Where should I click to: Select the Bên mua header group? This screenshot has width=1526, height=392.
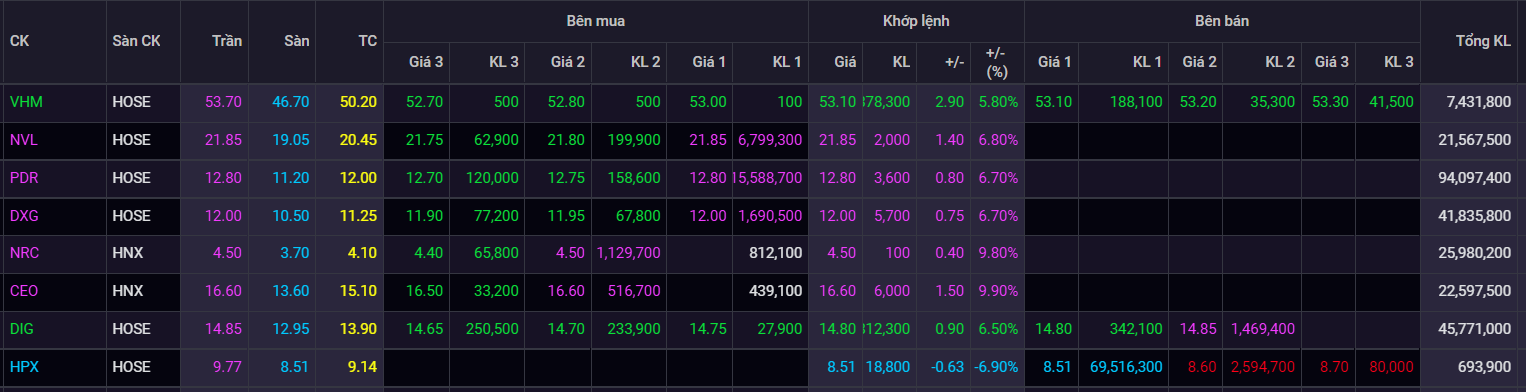pyautogui.click(x=595, y=20)
